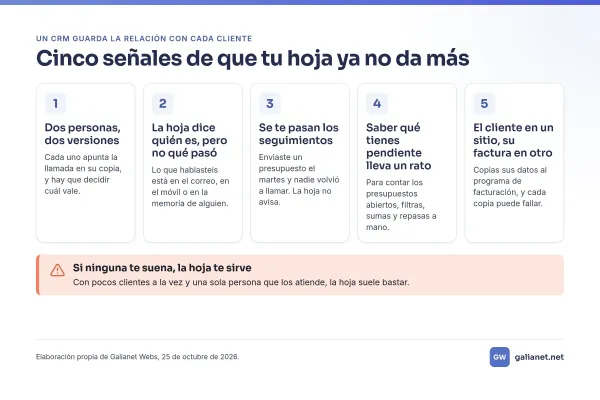Click the title 'Saber qué tienes pendiente lleva un rato'
600x400 pixels.
click(x=398, y=147)
